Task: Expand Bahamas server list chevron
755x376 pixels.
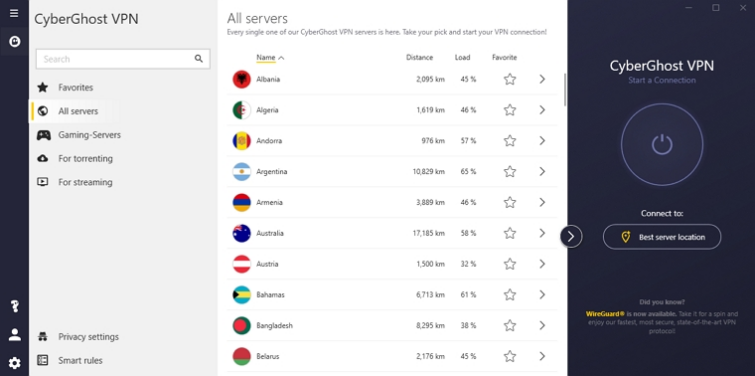Action: point(542,295)
